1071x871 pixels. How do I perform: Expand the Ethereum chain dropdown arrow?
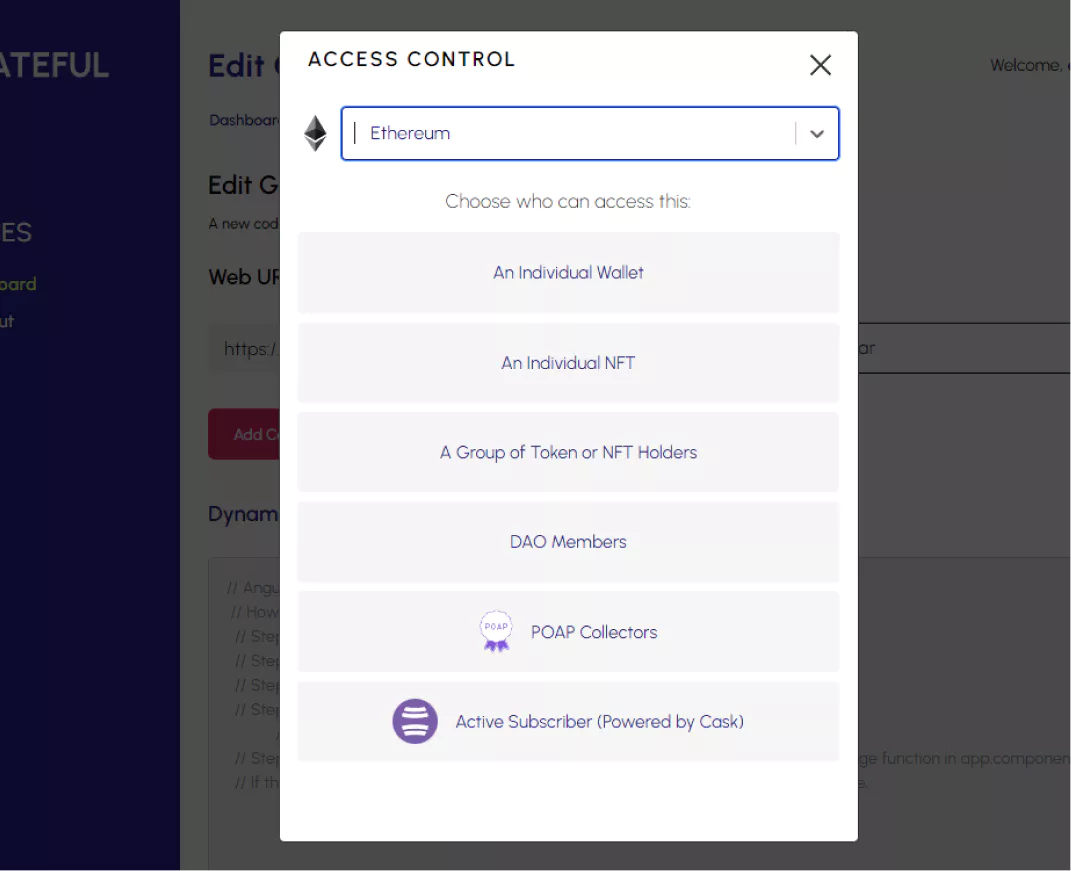(x=817, y=133)
